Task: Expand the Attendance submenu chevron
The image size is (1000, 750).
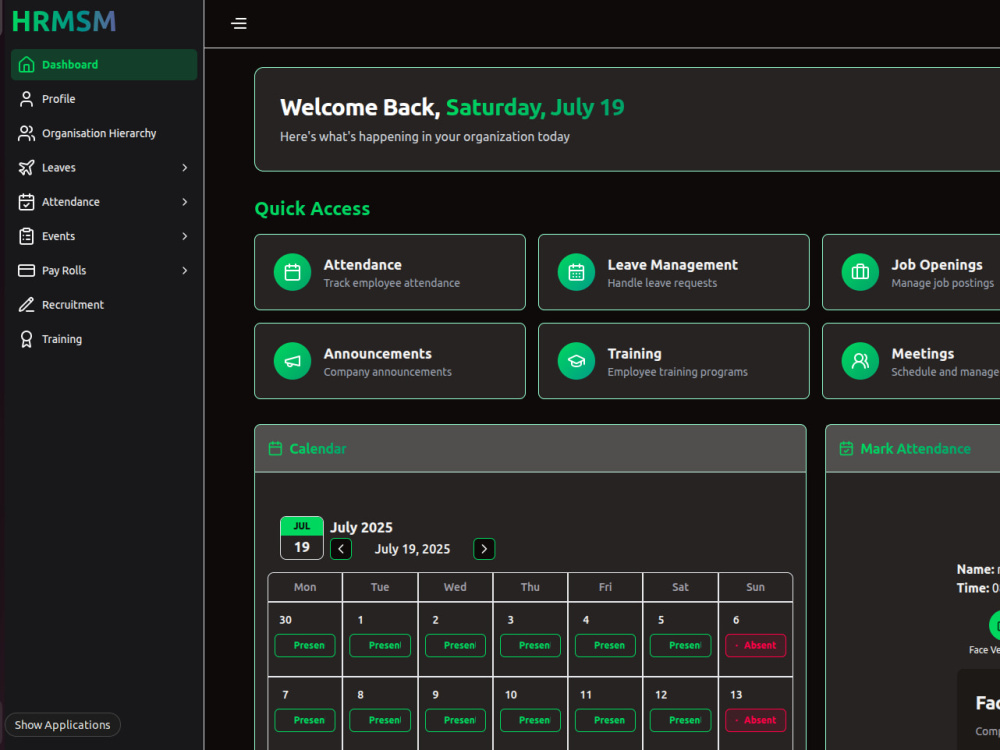Action: [x=184, y=202]
